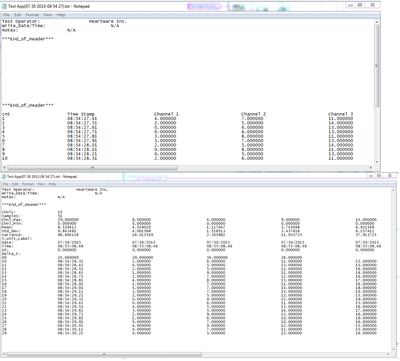Click upper window's vertical scrollbar down arrow
This screenshot has height=361, width=400.
click(x=377, y=162)
